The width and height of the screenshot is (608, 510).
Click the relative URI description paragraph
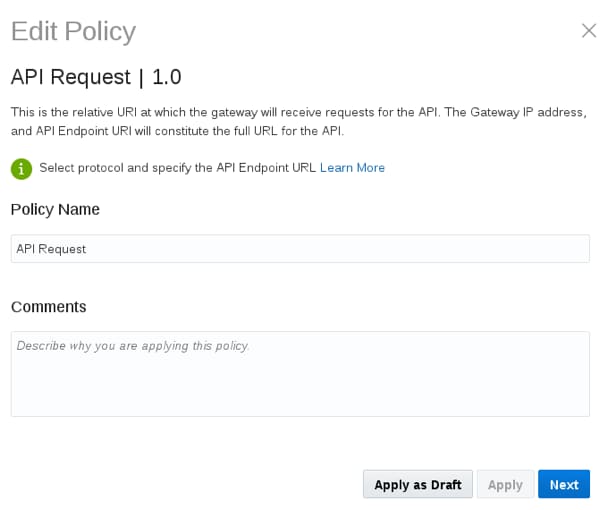tap(250, 112)
